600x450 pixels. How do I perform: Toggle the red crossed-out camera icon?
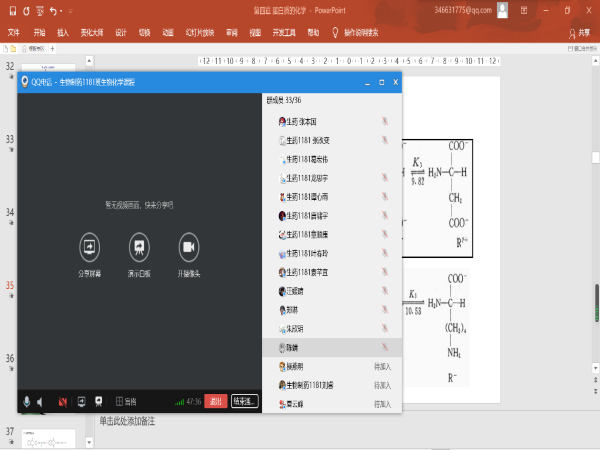click(x=63, y=402)
